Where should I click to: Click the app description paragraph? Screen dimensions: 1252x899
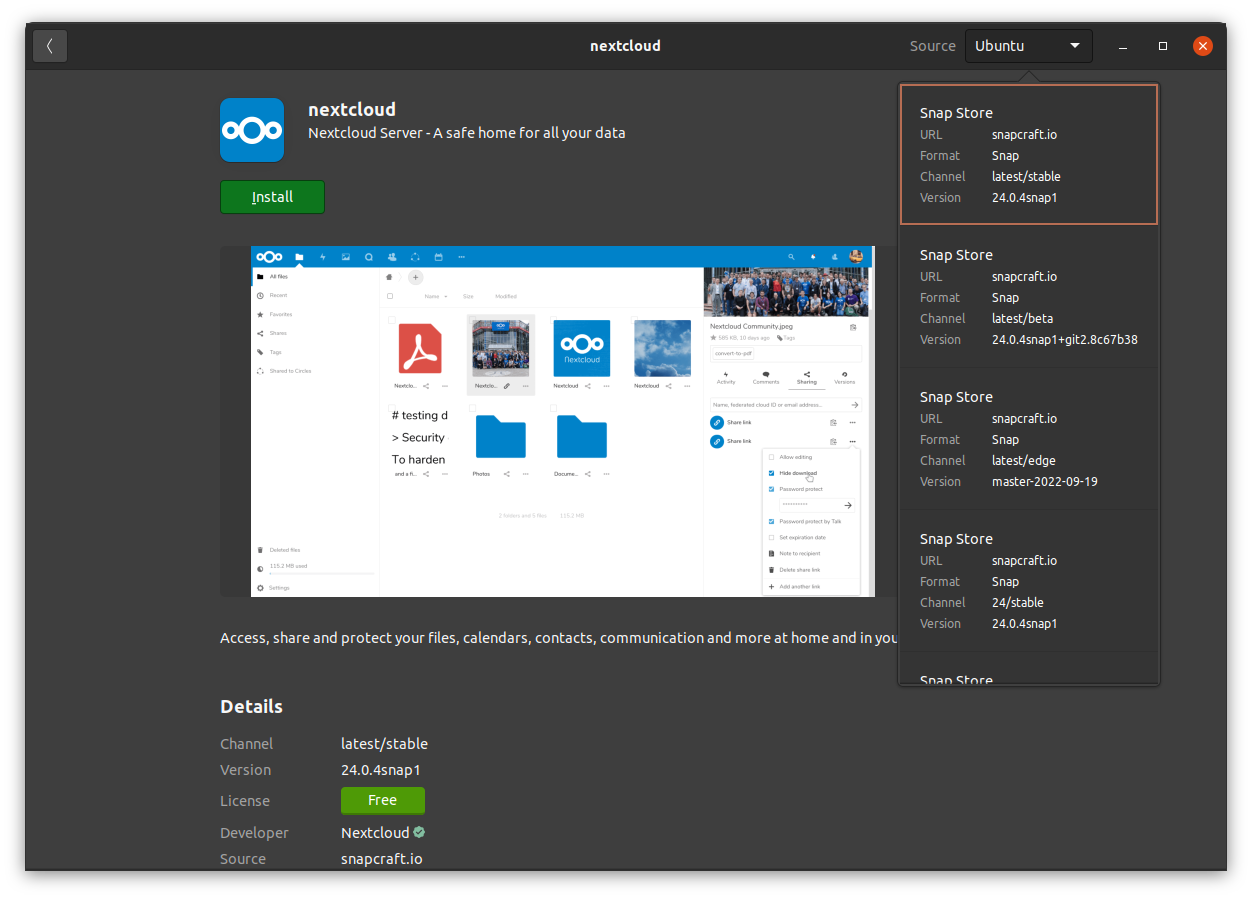pyautogui.click(x=559, y=637)
